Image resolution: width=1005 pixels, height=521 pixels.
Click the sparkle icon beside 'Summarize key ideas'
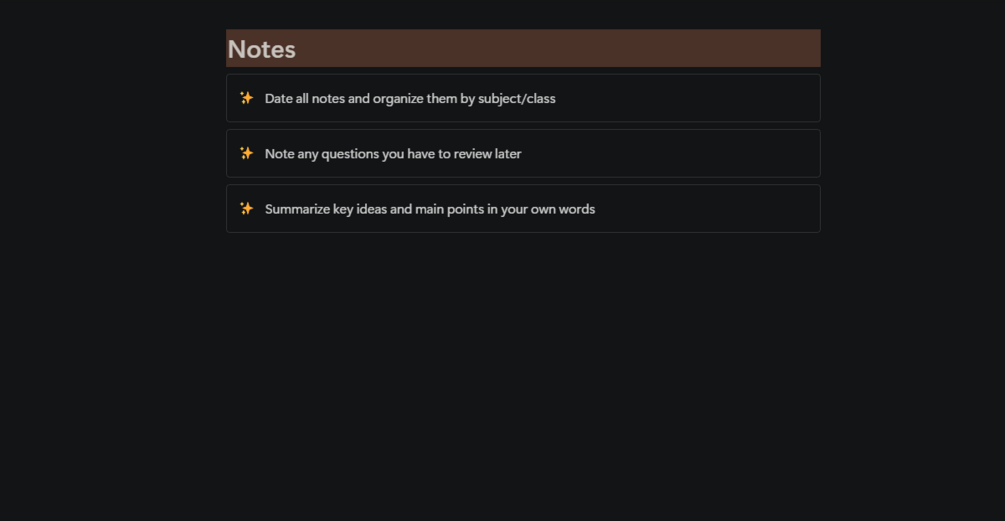(246, 208)
